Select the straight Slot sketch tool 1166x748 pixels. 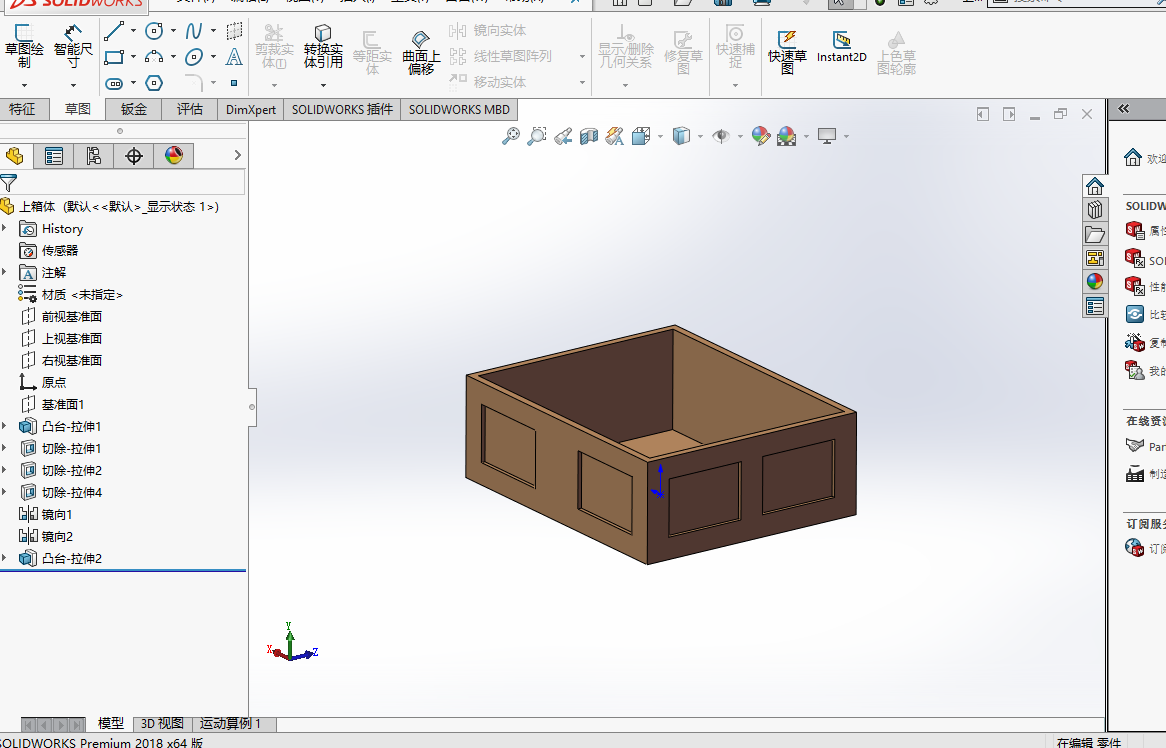[x=114, y=83]
